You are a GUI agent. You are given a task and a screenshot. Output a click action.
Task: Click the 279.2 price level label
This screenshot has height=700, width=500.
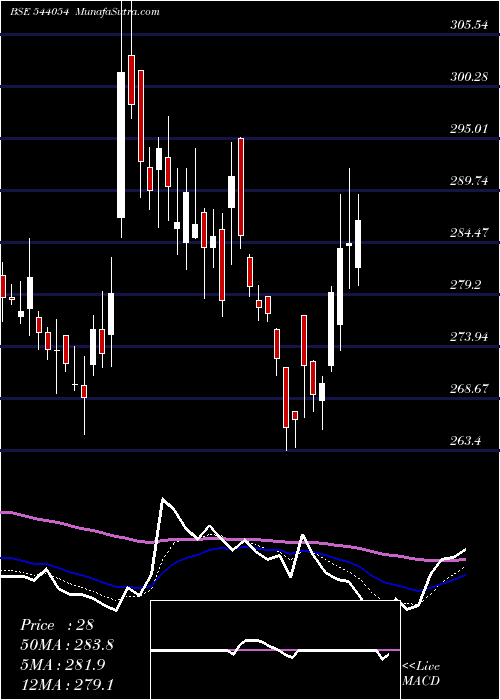(465, 285)
